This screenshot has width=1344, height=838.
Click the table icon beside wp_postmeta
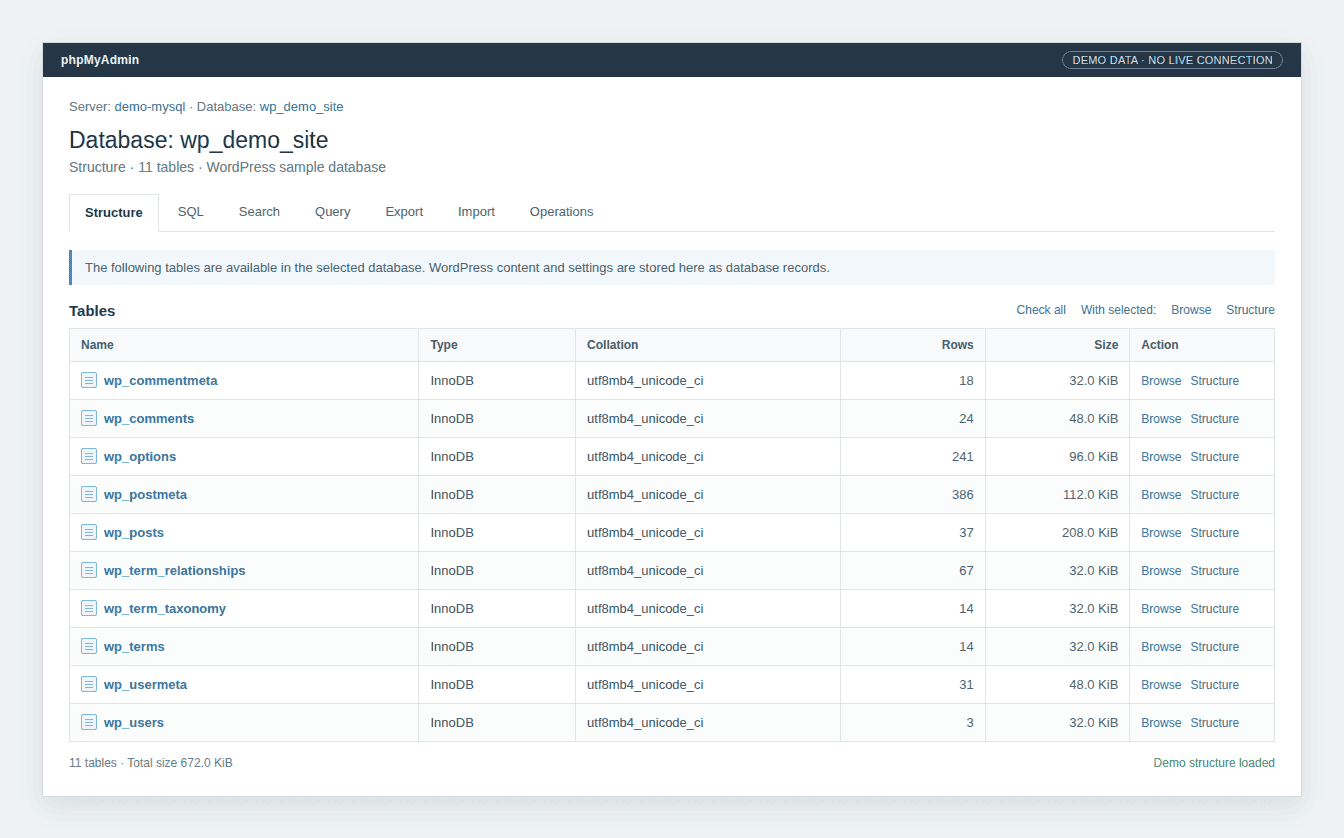(89, 494)
